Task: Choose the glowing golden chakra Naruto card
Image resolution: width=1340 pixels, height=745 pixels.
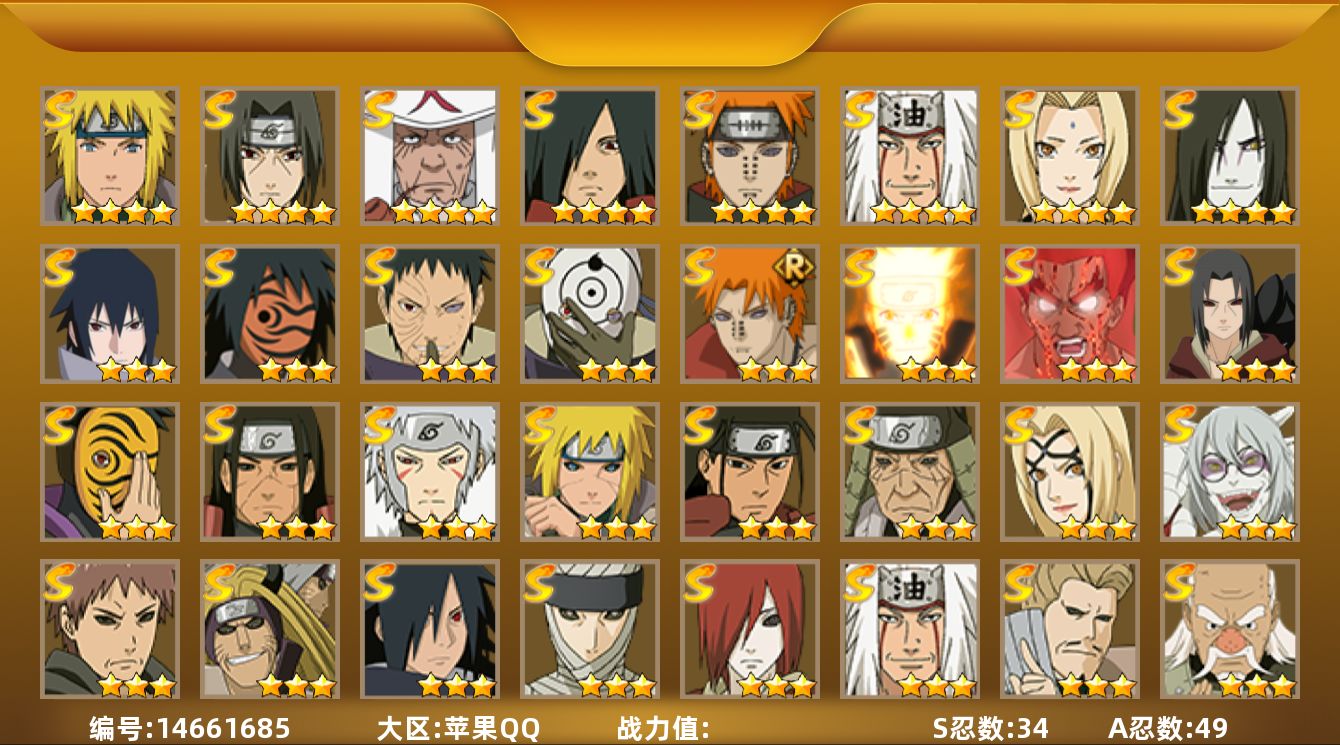Action: 909,314
